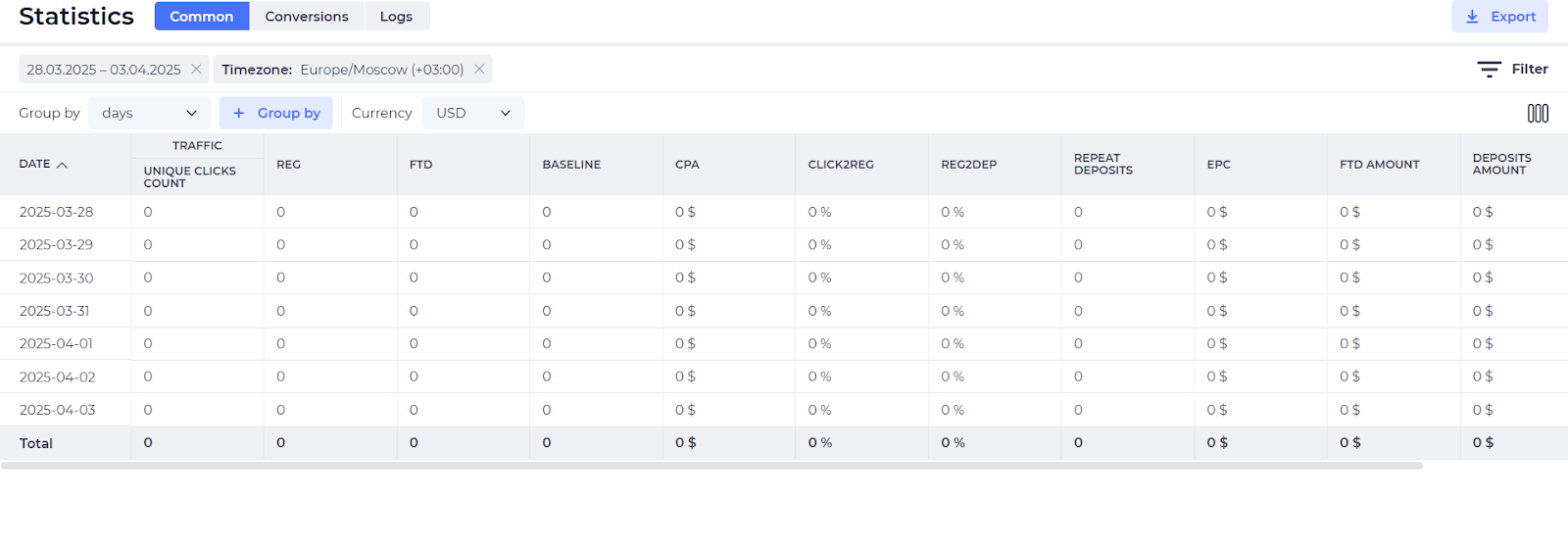Toggle DATE column sort arrow
This screenshot has height=552, width=1568.
coord(63,165)
